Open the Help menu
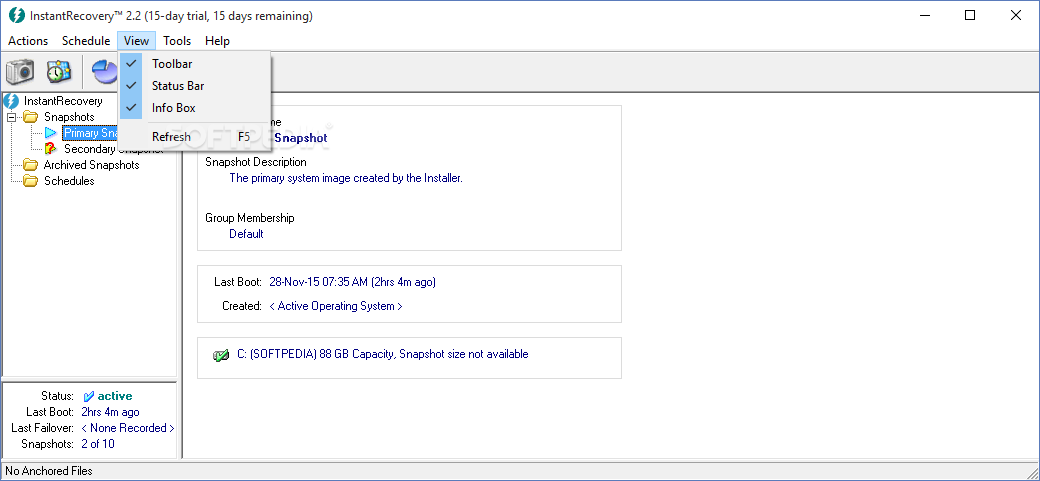This screenshot has height=481, width=1040. pos(217,40)
